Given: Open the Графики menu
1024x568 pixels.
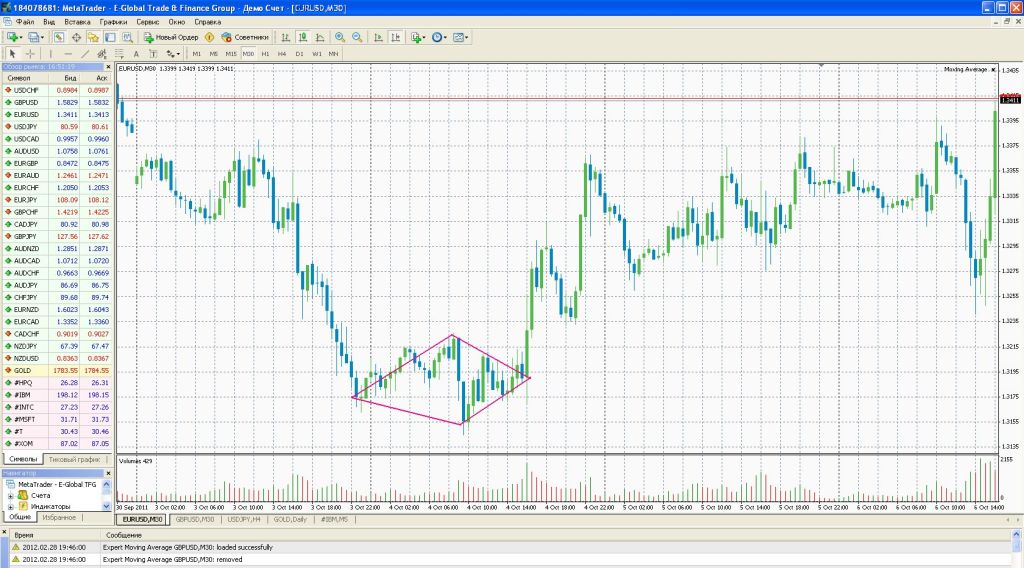Looking at the screenshot, I should 112,20.
